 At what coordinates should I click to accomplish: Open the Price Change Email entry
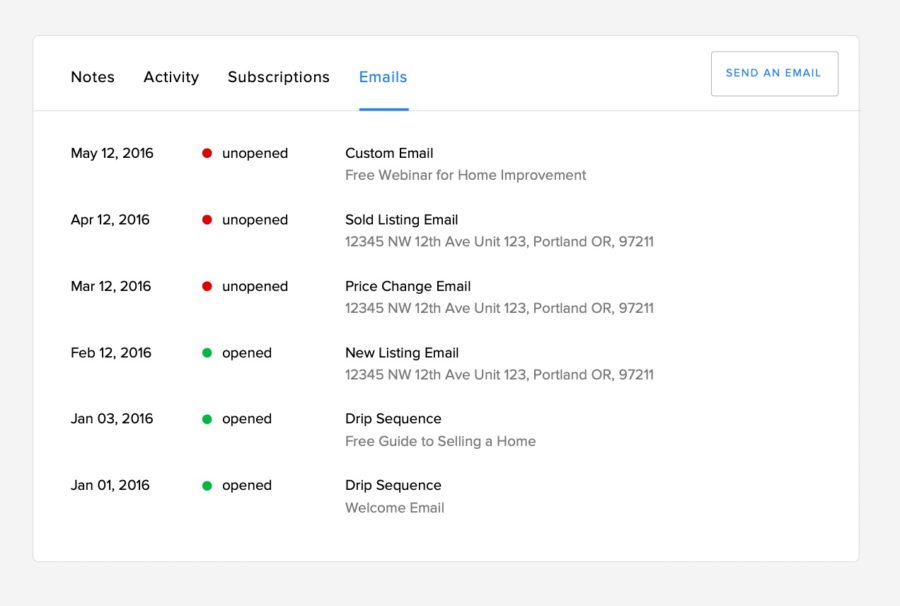pyautogui.click(x=408, y=286)
